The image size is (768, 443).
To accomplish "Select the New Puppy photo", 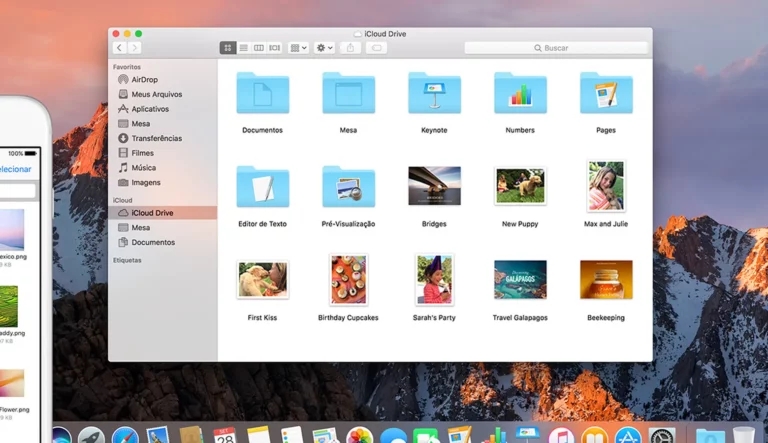I will click(520, 186).
